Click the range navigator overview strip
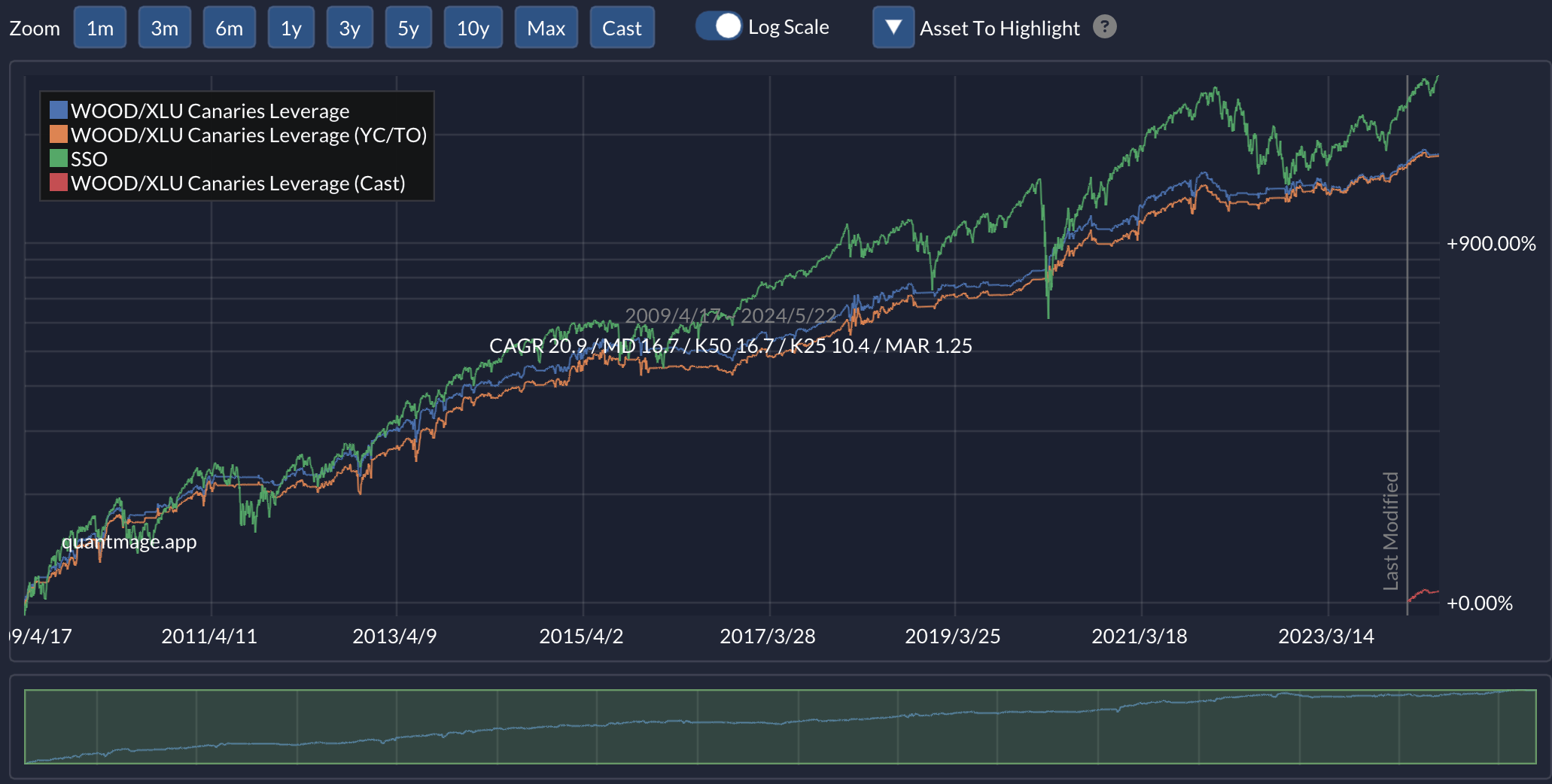 click(x=781, y=727)
